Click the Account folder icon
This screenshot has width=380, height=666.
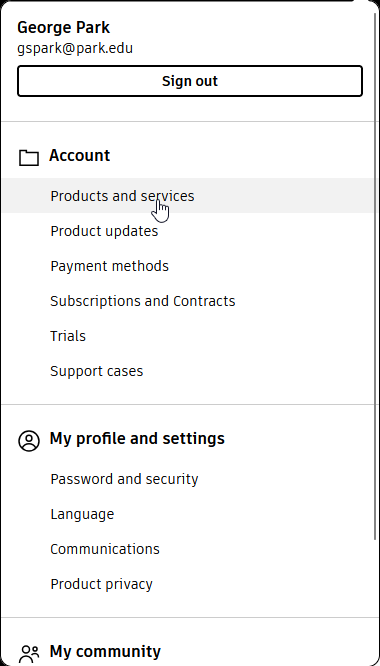point(29,158)
